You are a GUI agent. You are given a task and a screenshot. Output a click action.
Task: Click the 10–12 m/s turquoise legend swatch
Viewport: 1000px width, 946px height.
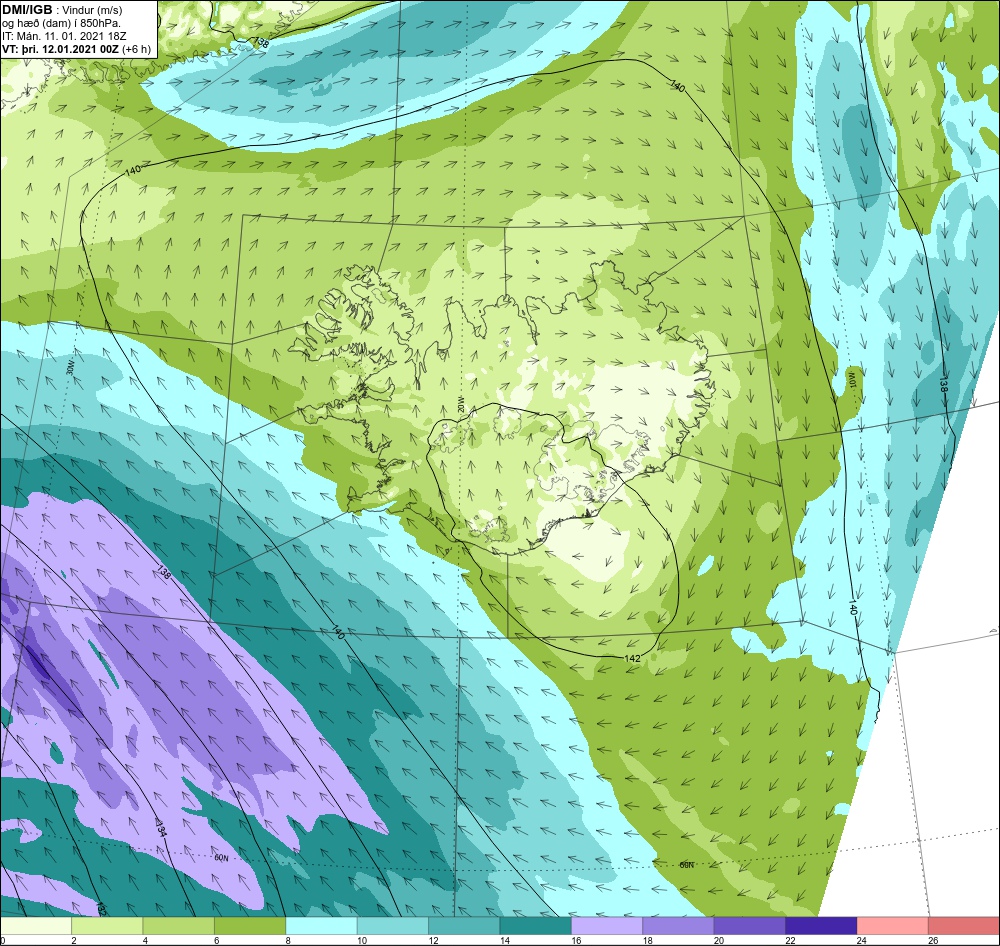click(393, 926)
